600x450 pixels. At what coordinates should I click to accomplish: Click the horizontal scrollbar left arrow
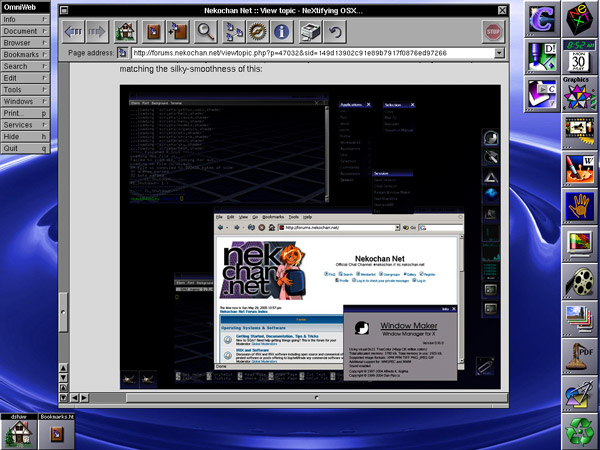point(75,398)
